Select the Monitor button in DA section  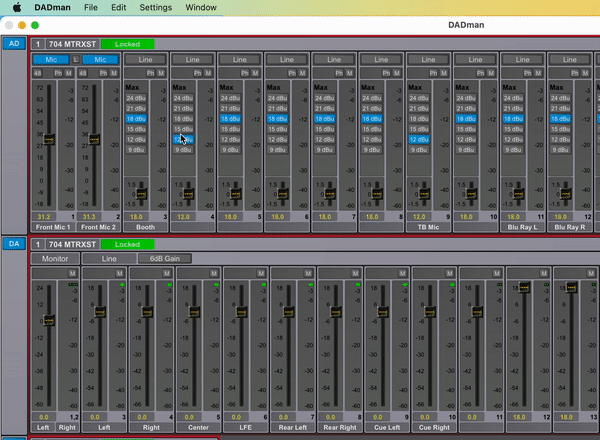coord(55,259)
